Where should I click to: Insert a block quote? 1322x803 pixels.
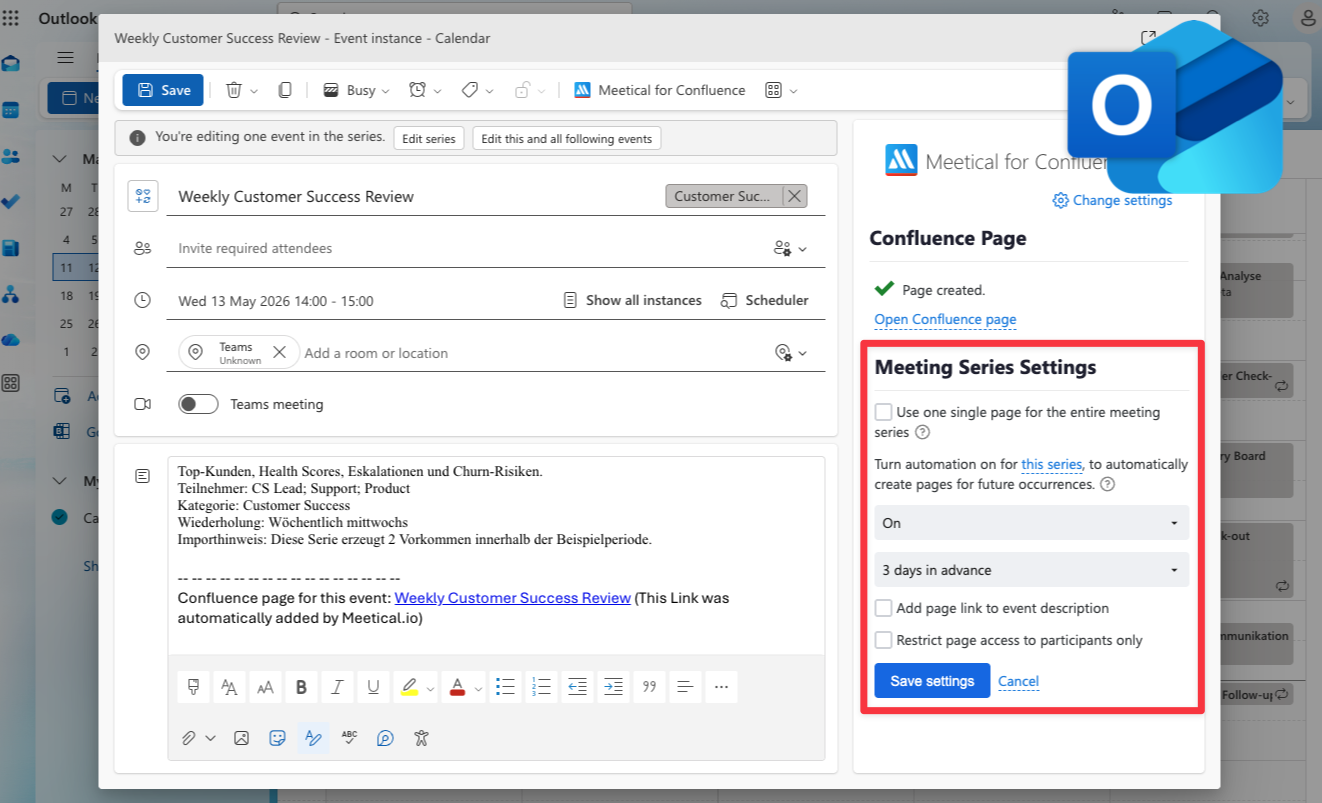coord(649,687)
